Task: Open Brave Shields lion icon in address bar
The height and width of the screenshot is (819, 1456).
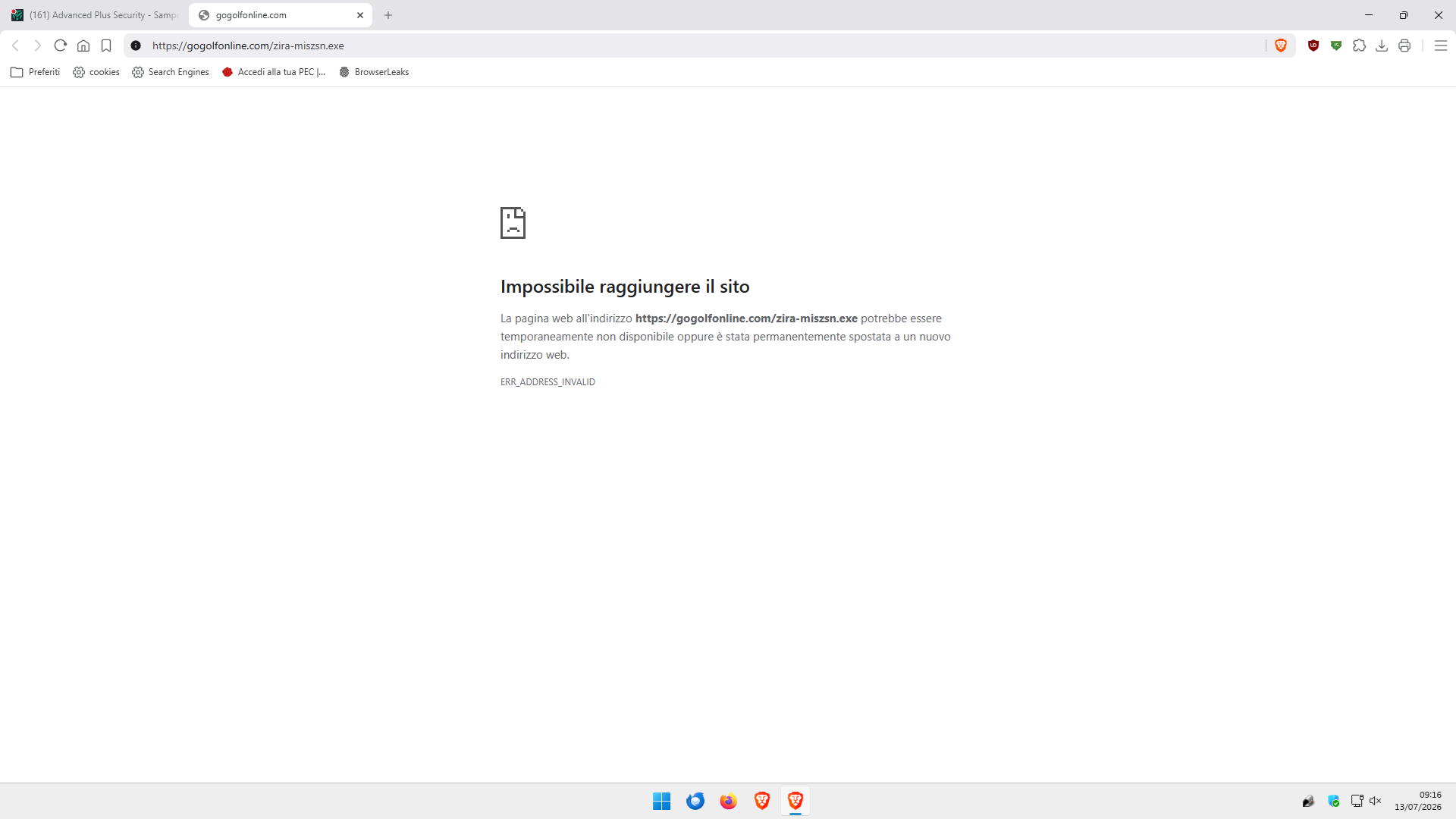Action: [1281, 45]
